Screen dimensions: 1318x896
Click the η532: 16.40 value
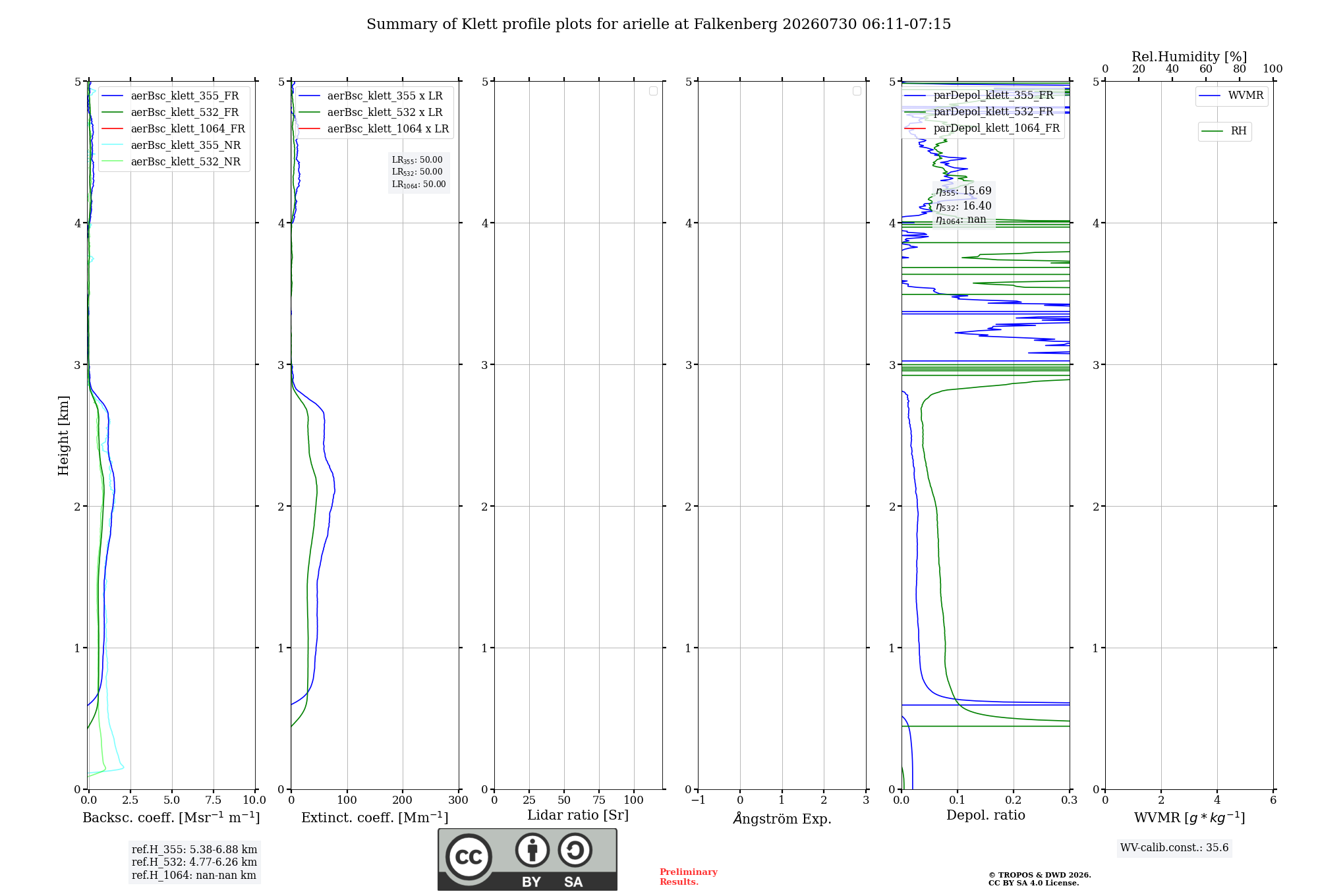point(963,206)
